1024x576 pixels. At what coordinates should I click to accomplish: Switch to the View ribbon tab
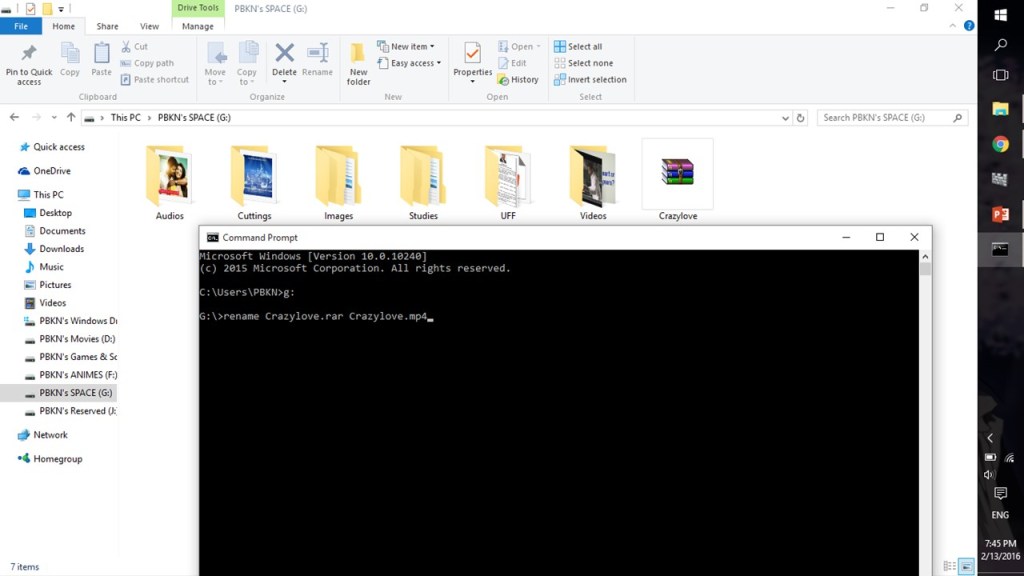pos(149,27)
